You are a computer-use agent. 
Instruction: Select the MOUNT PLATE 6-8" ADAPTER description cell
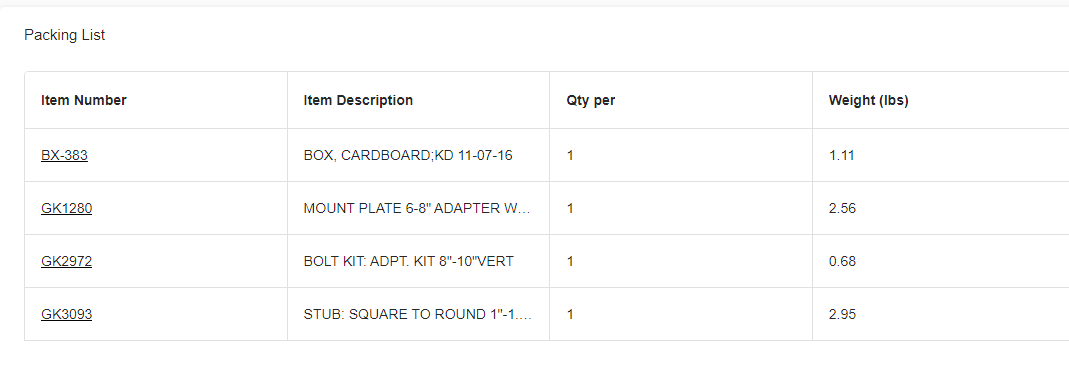pos(417,208)
